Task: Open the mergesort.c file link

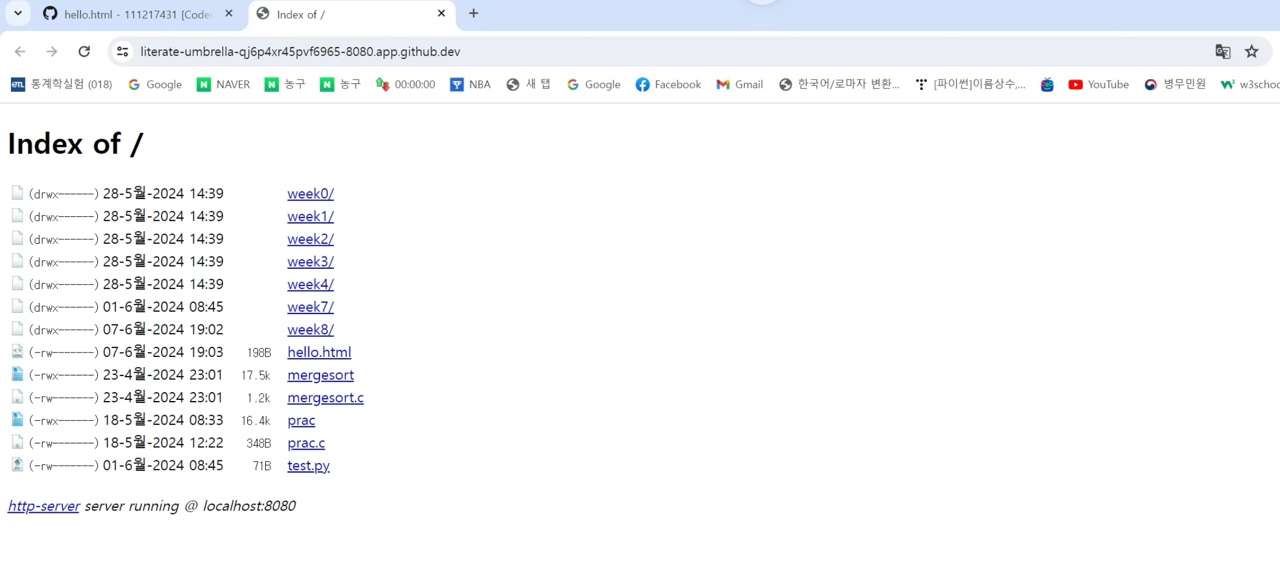Action: pyautogui.click(x=325, y=398)
